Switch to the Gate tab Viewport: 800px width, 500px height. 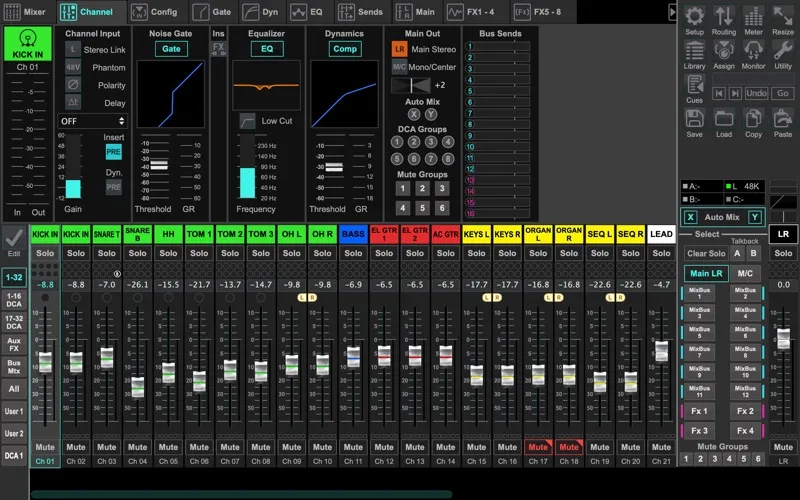[212, 12]
